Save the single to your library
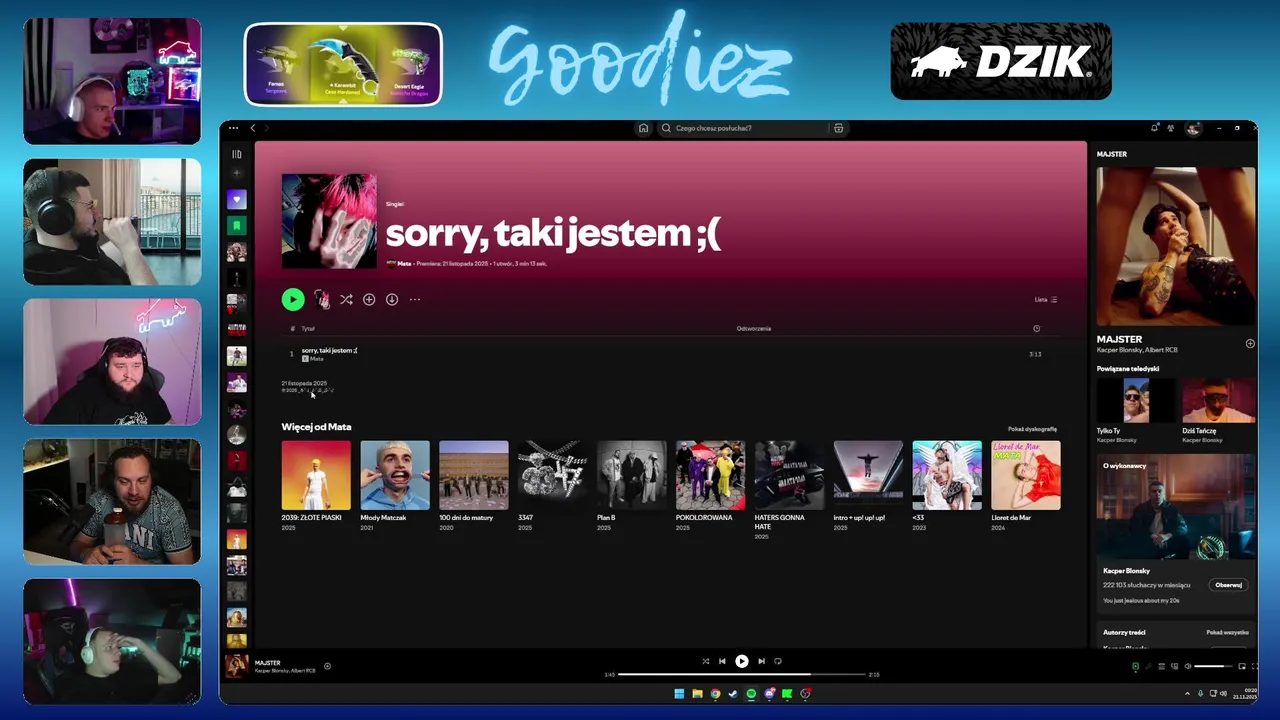The width and height of the screenshot is (1280, 720). click(x=369, y=299)
